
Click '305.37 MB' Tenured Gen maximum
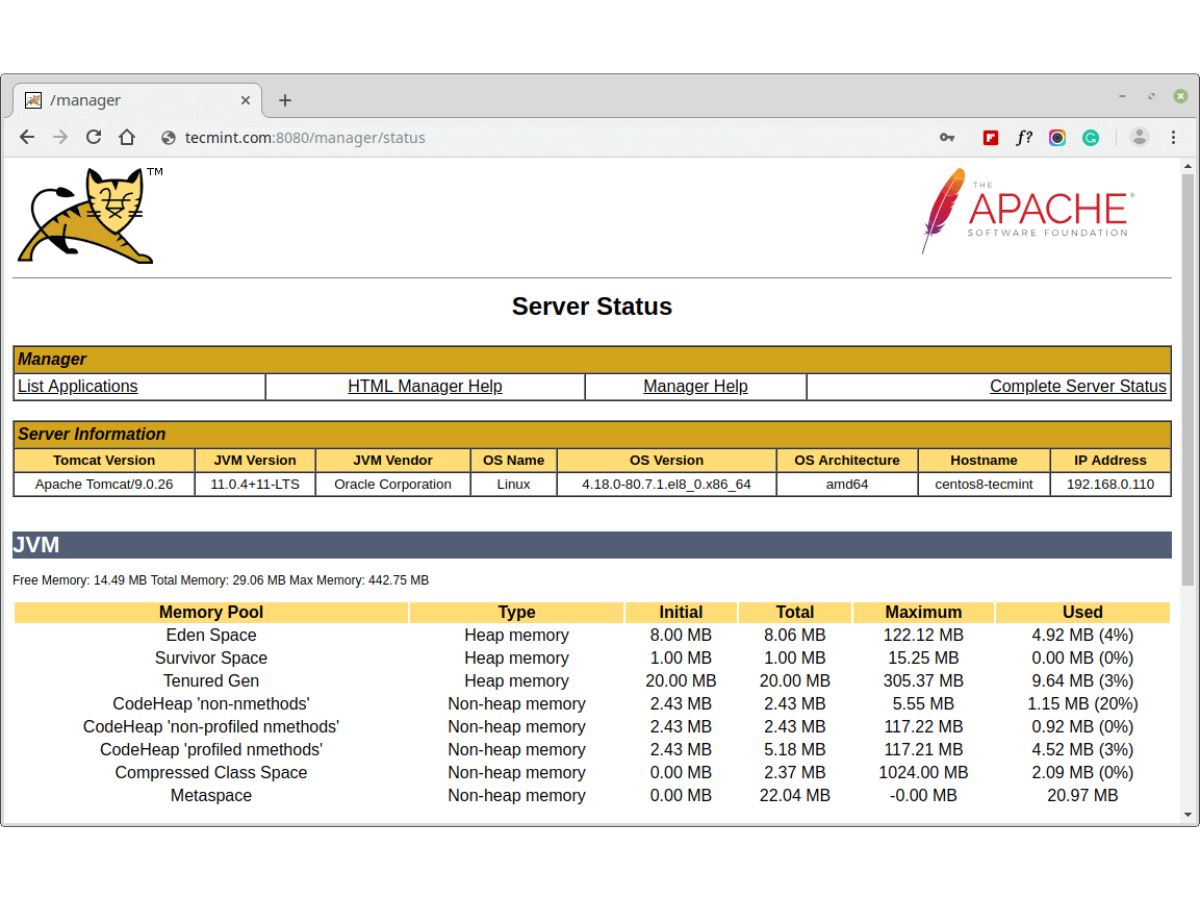point(923,681)
